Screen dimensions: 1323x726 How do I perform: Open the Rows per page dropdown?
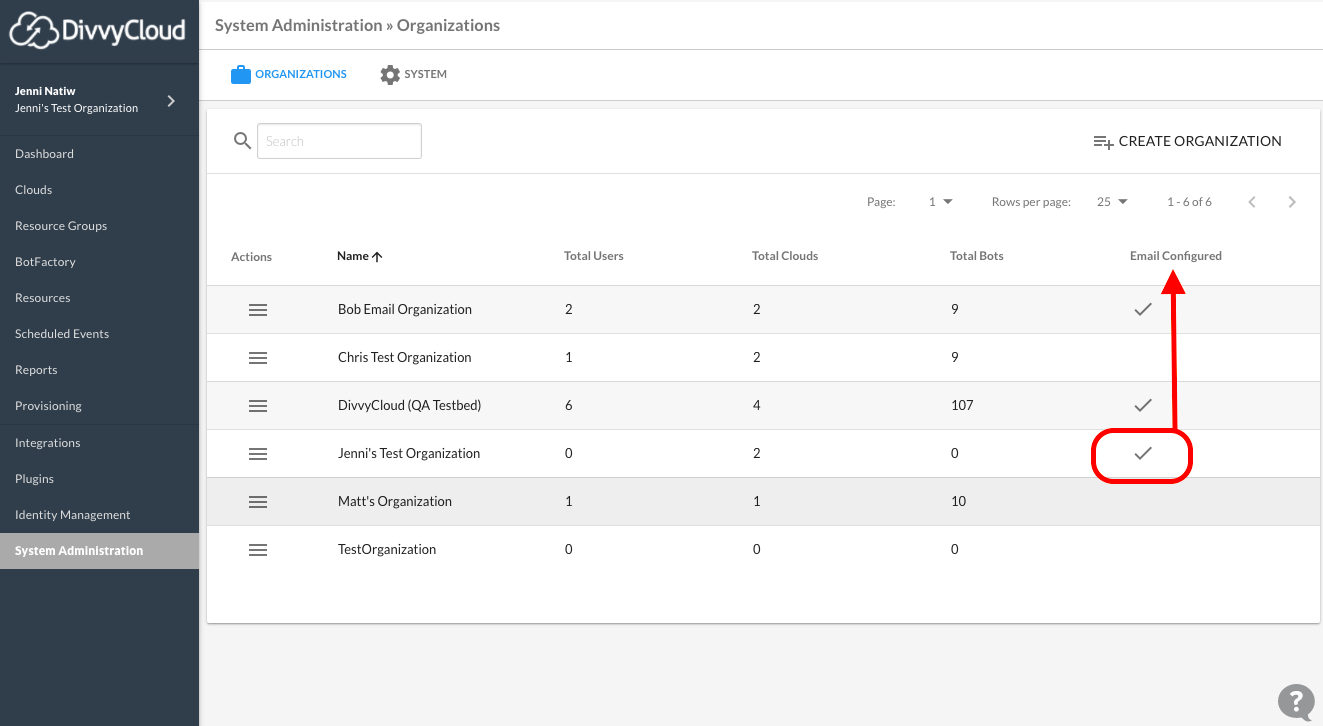1112,202
